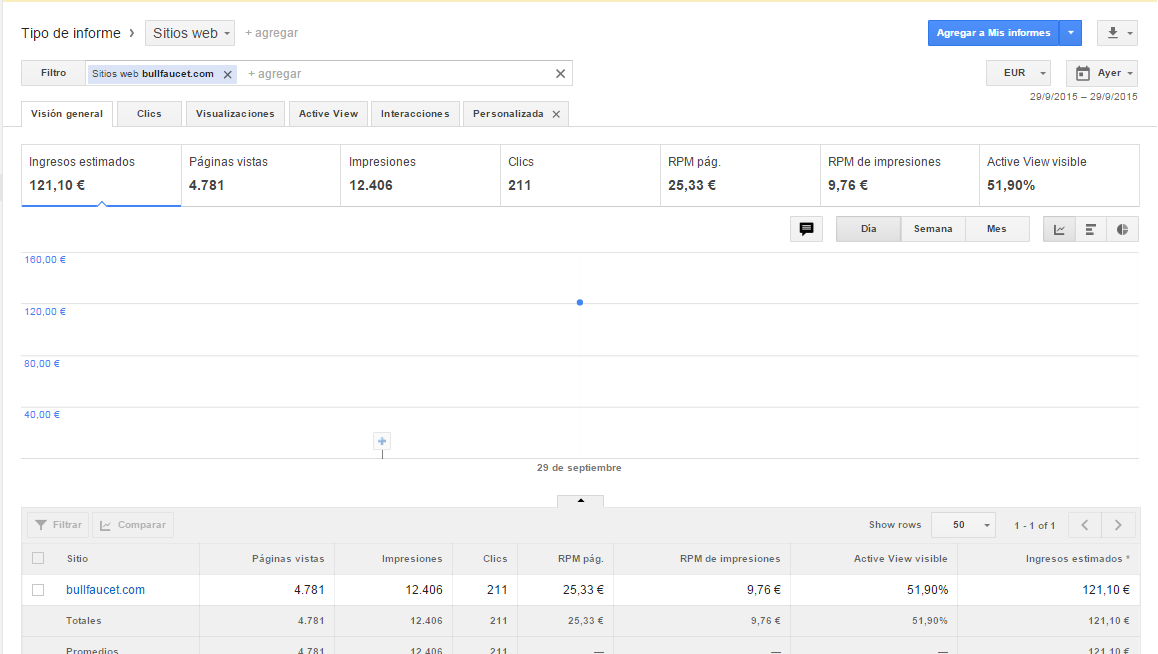Collapse the chart with the up arrow
The width and height of the screenshot is (1158, 654).
(x=580, y=500)
